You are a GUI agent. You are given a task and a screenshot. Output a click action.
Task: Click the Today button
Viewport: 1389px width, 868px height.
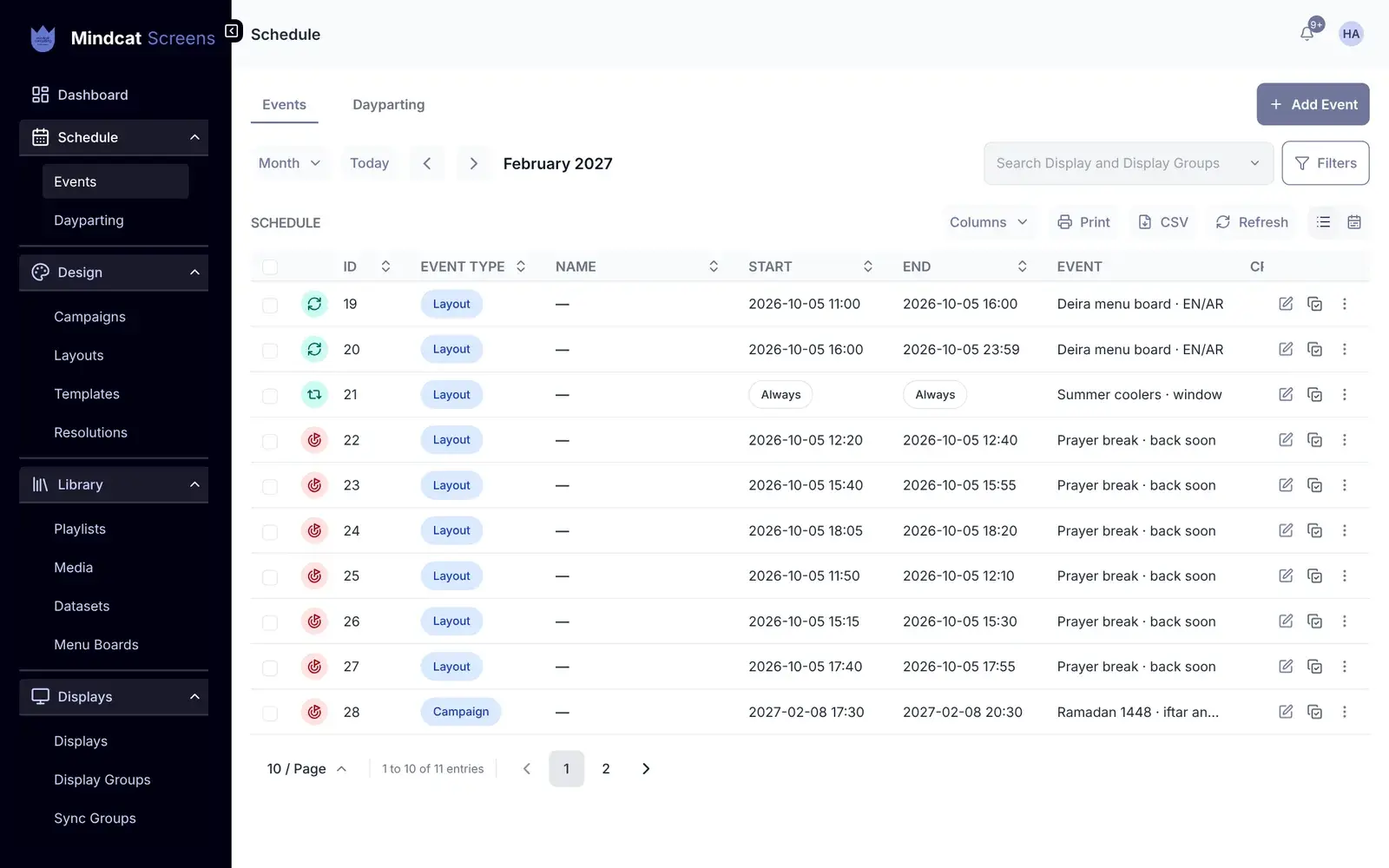369,163
